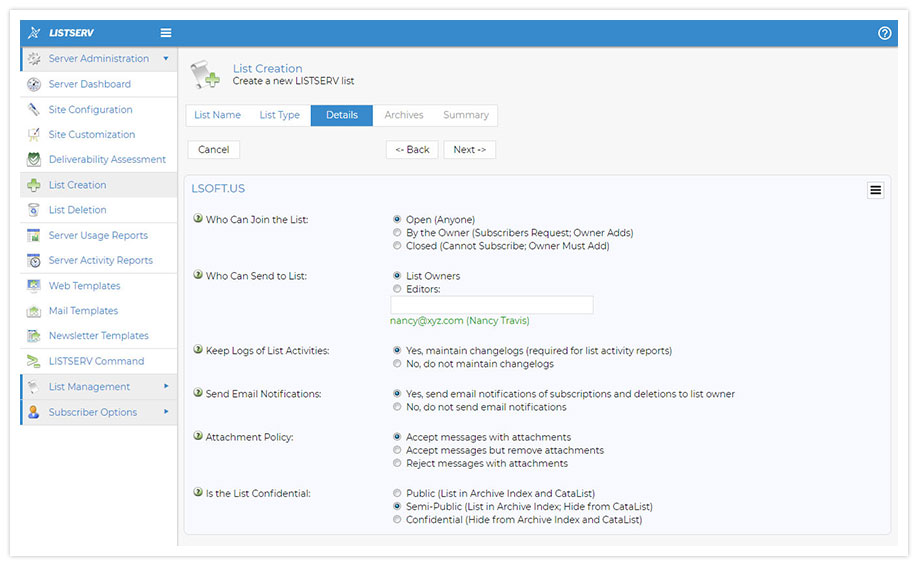Select Accept messages with attachments

point(397,437)
